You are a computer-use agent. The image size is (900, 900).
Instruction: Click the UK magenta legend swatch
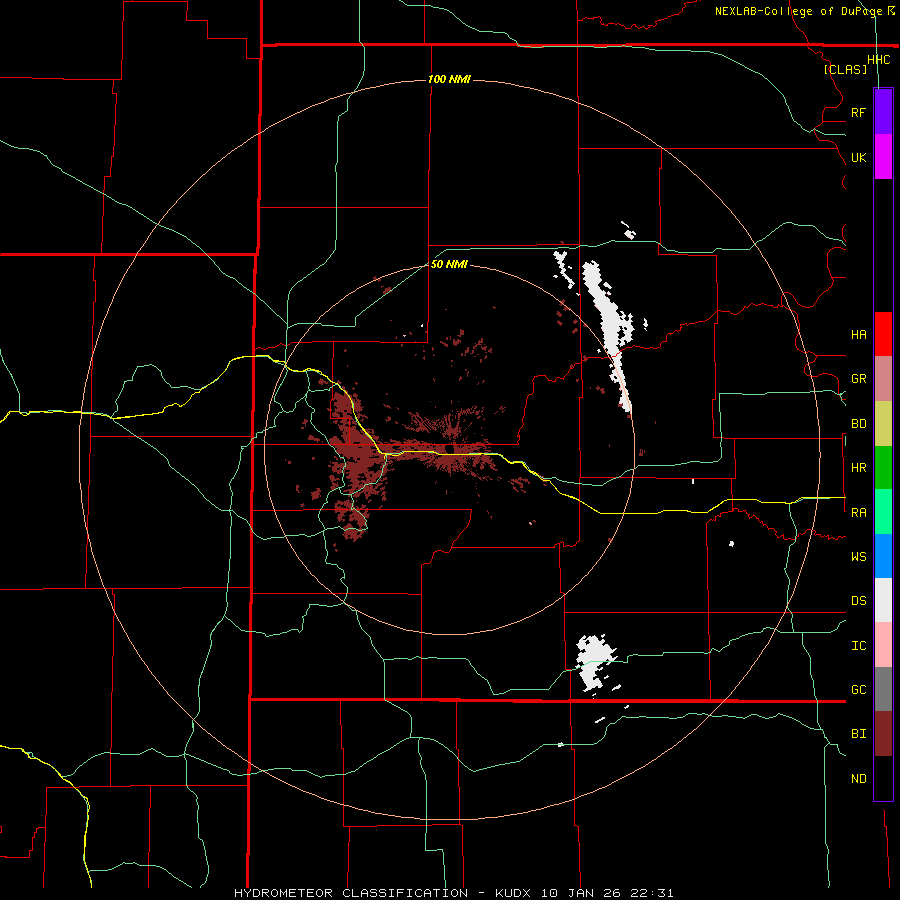pyautogui.click(x=883, y=157)
